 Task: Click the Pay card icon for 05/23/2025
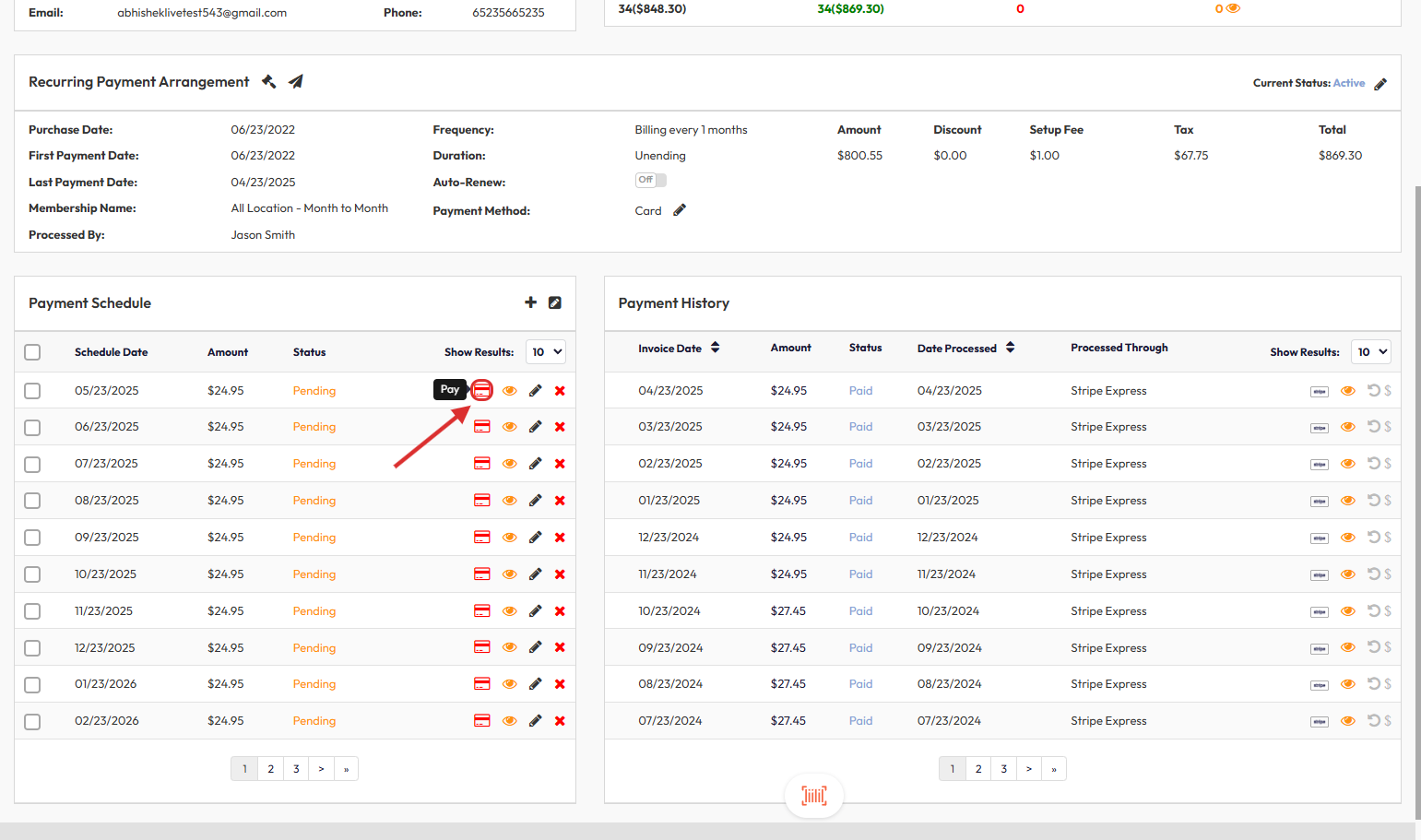coord(481,390)
